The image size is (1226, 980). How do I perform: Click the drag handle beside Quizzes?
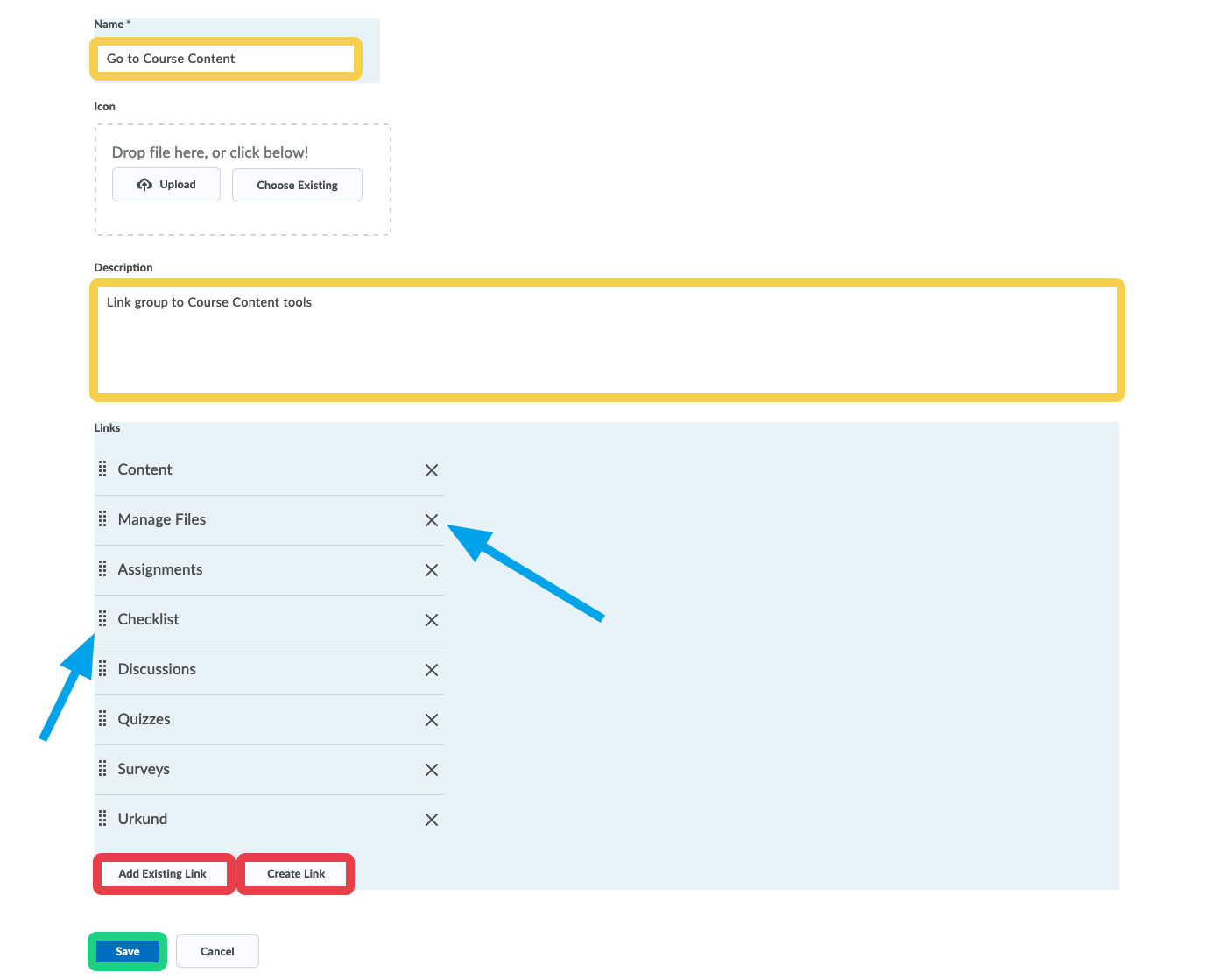tap(102, 719)
